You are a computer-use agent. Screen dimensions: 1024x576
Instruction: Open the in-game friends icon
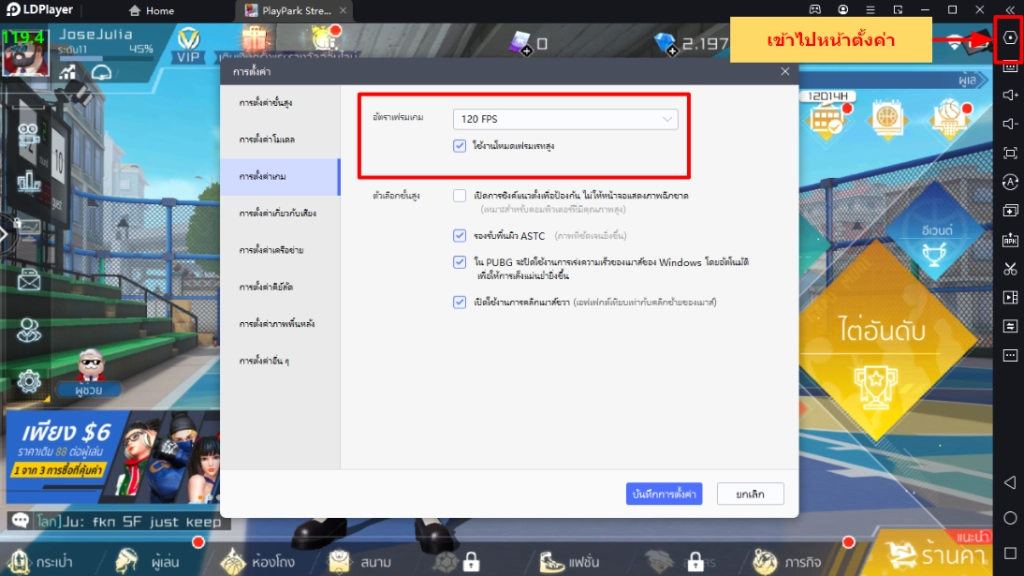(x=29, y=330)
